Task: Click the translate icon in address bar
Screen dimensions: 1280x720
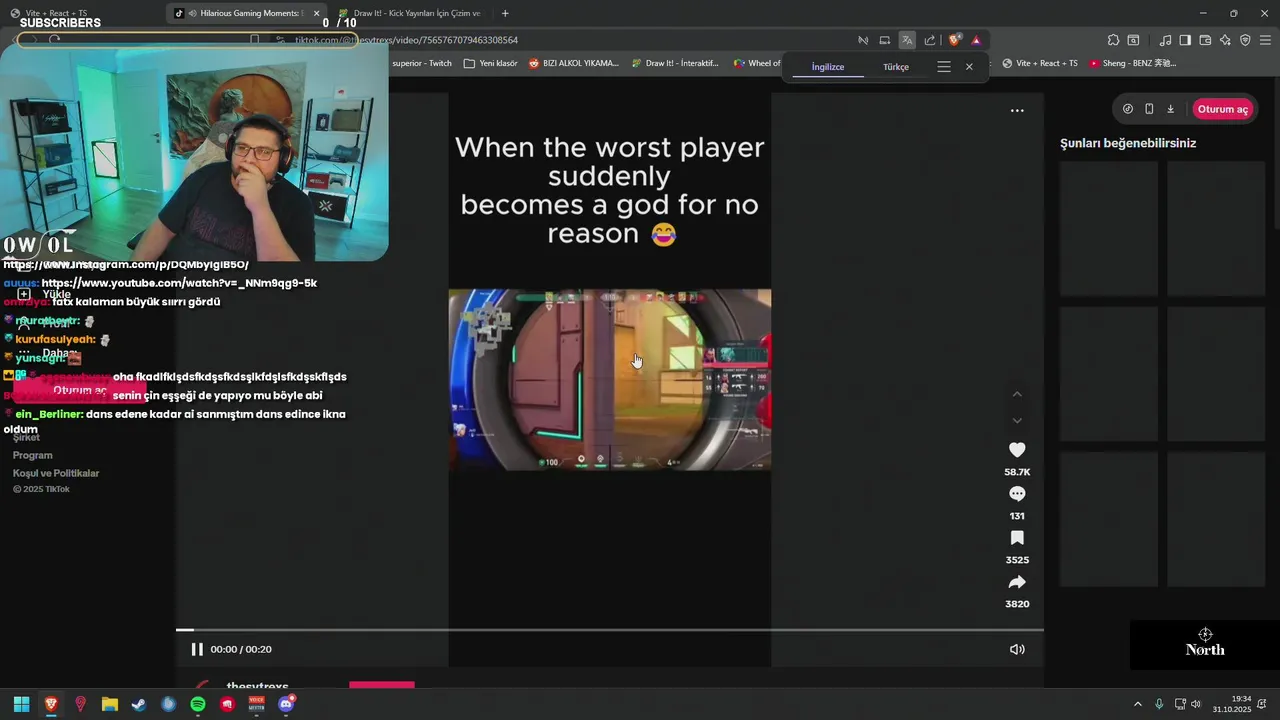Action: point(907,40)
